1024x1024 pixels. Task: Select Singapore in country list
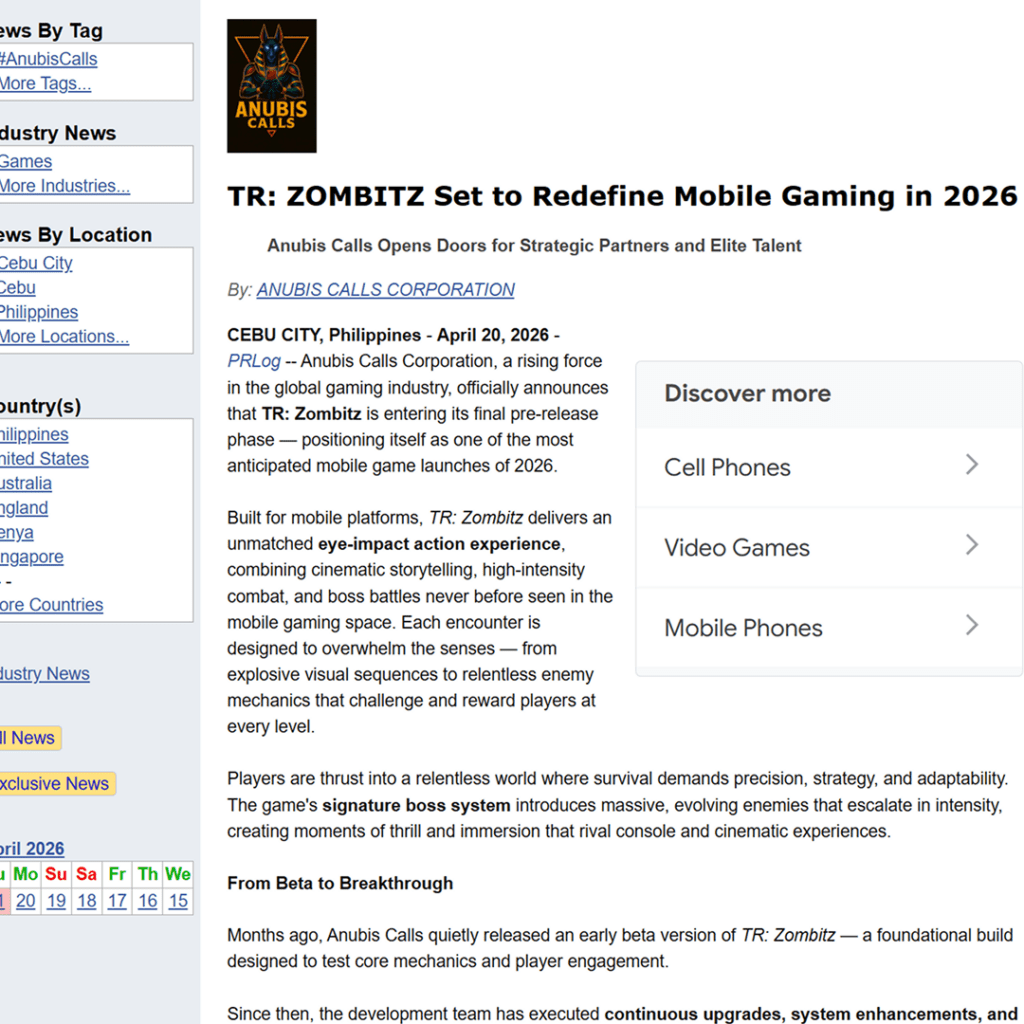[x=32, y=557]
